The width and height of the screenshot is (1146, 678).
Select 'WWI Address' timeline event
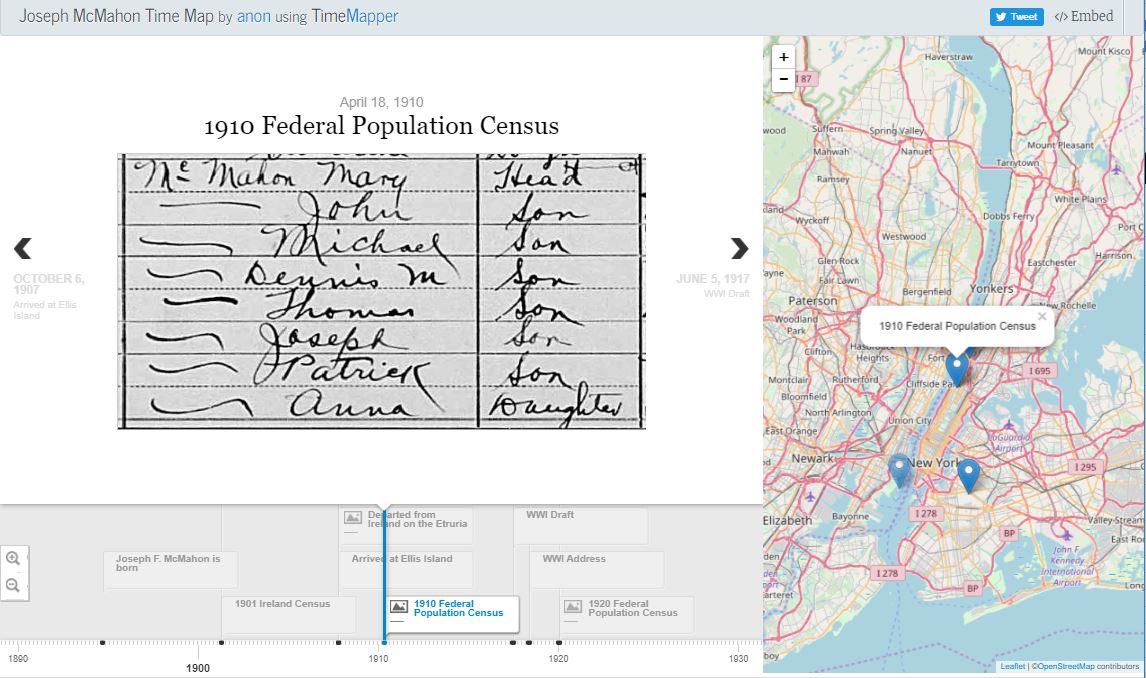coord(597,569)
